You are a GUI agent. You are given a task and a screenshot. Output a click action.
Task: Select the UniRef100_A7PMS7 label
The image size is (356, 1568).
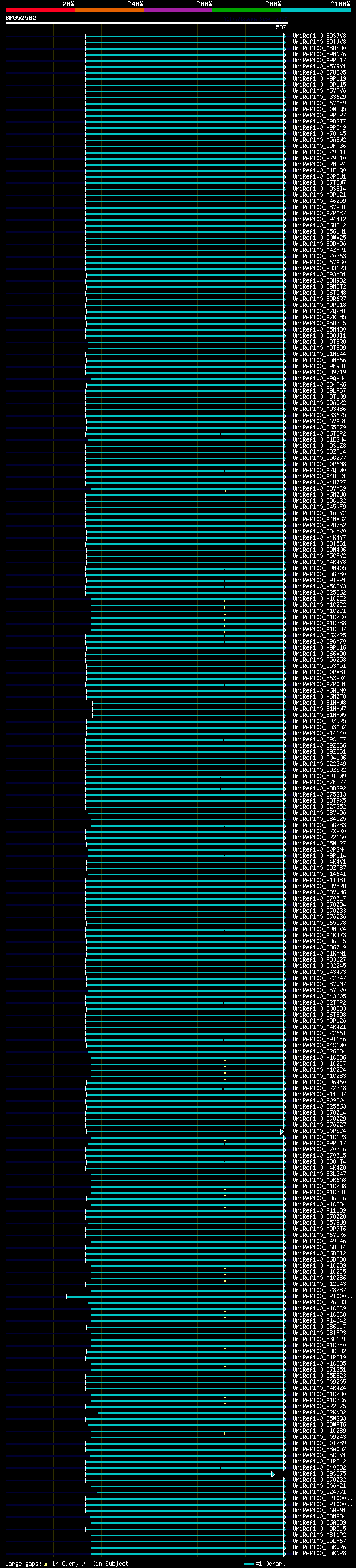pos(319,214)
